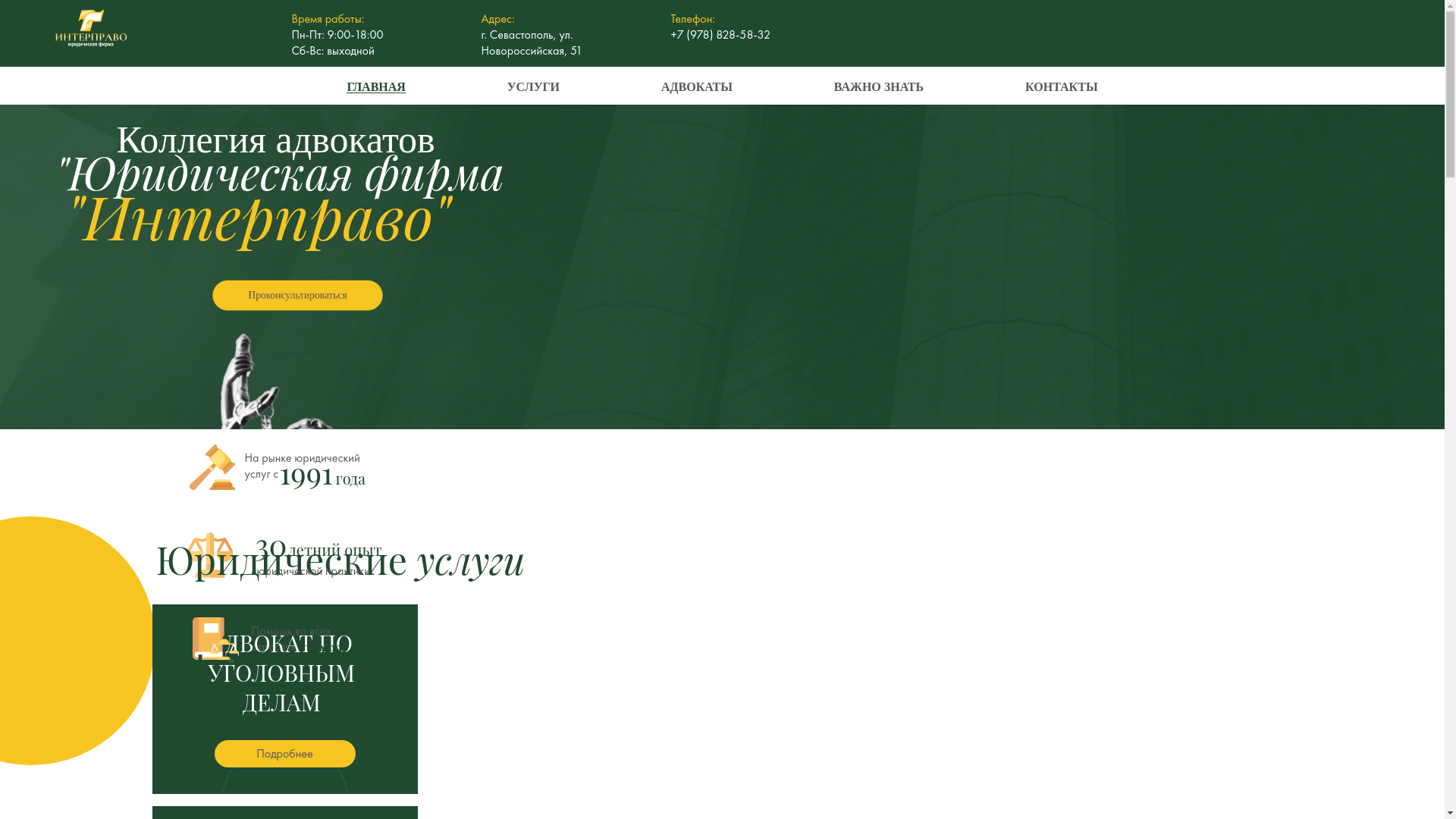The image size is (1456, 819).
Task: Open the ВАЖНО ЗНАТЬ section
Action: (x=879, y=87)
